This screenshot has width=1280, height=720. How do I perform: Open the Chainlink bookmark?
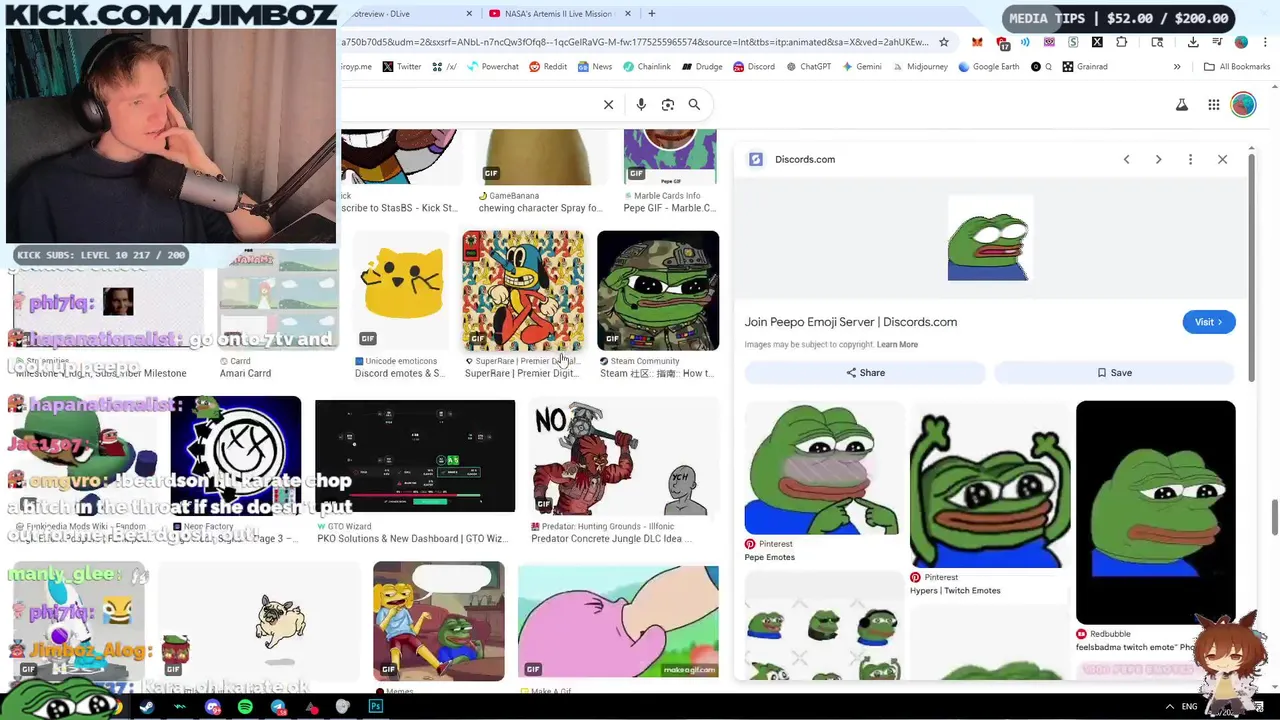pyautogui.click(x=646, y=67)
